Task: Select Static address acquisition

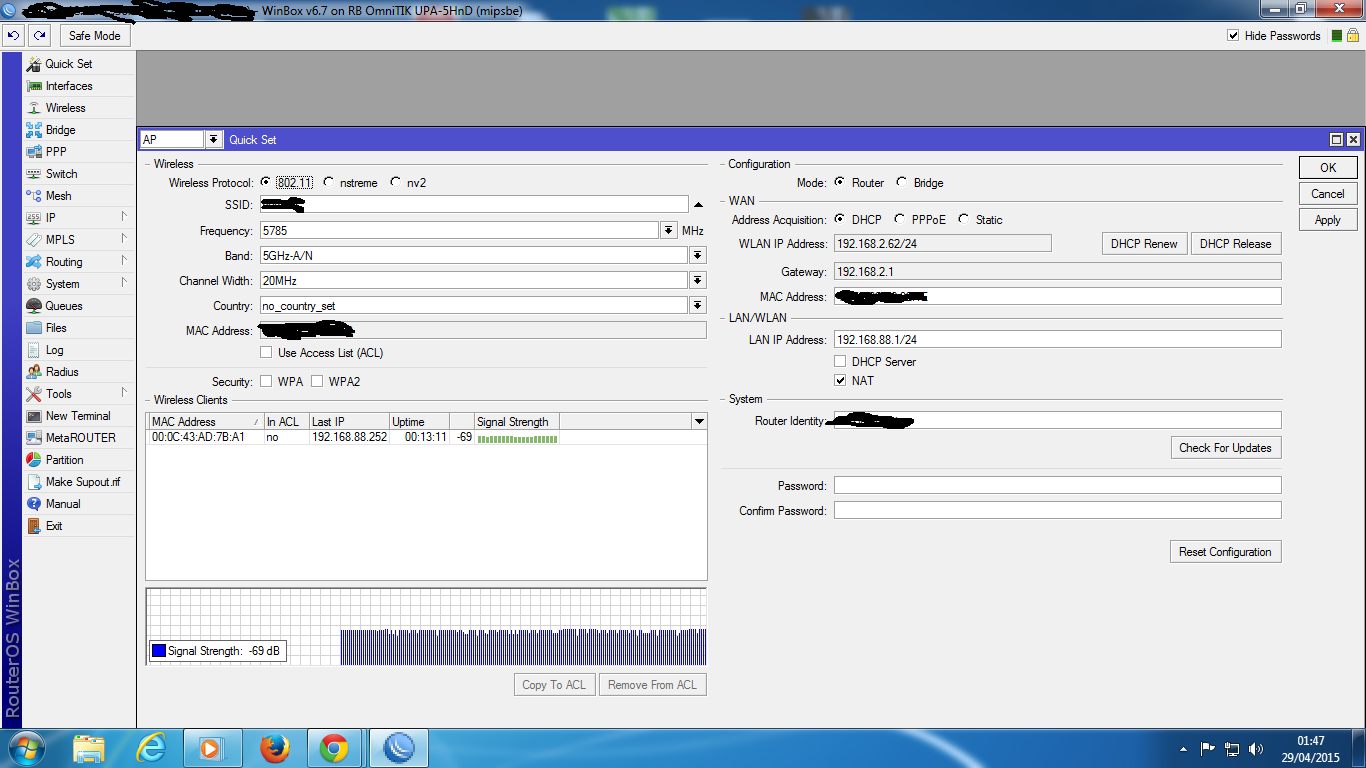Action: pos(964,220)
